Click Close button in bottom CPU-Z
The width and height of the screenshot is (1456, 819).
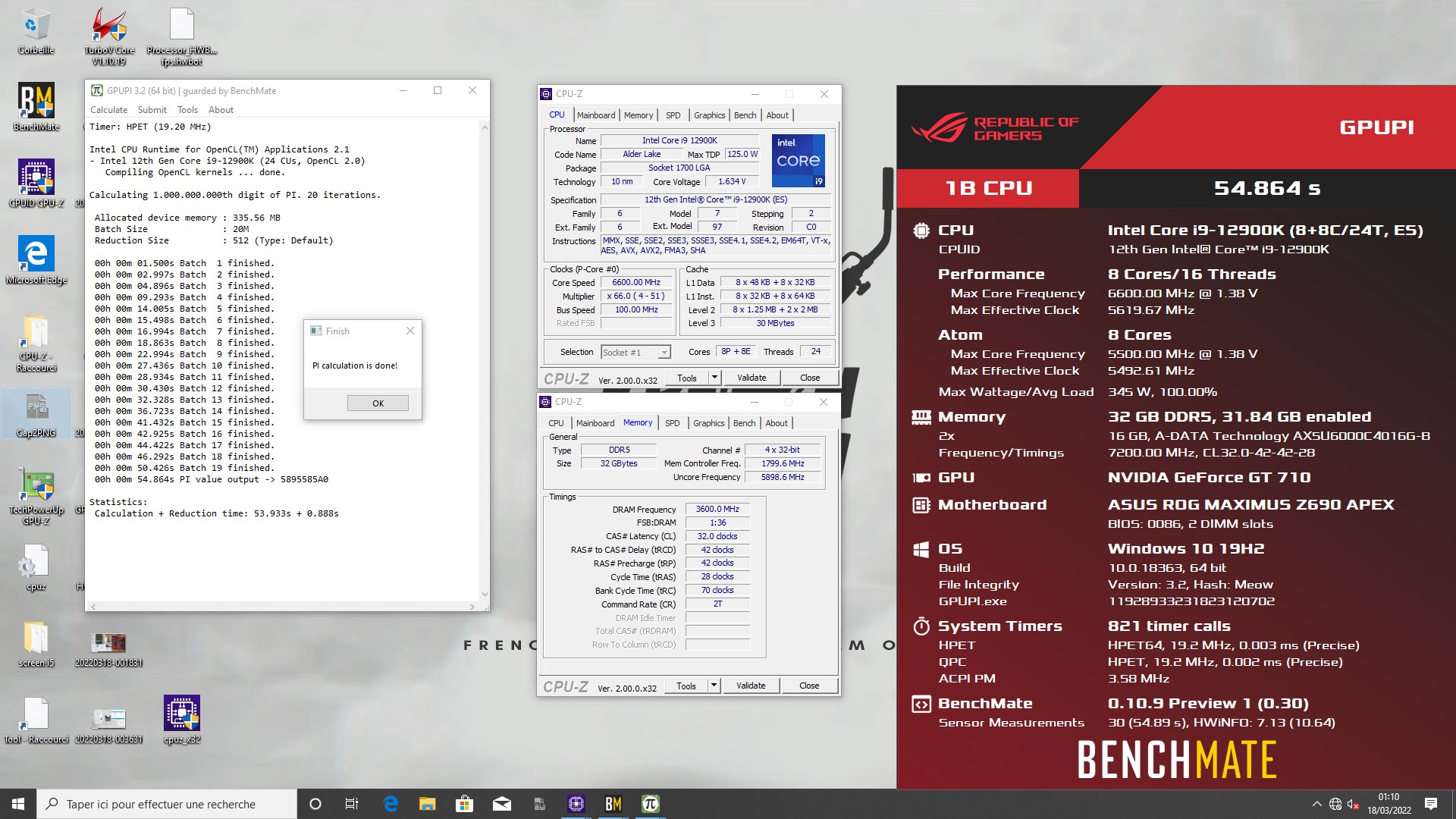click(809, 686)
